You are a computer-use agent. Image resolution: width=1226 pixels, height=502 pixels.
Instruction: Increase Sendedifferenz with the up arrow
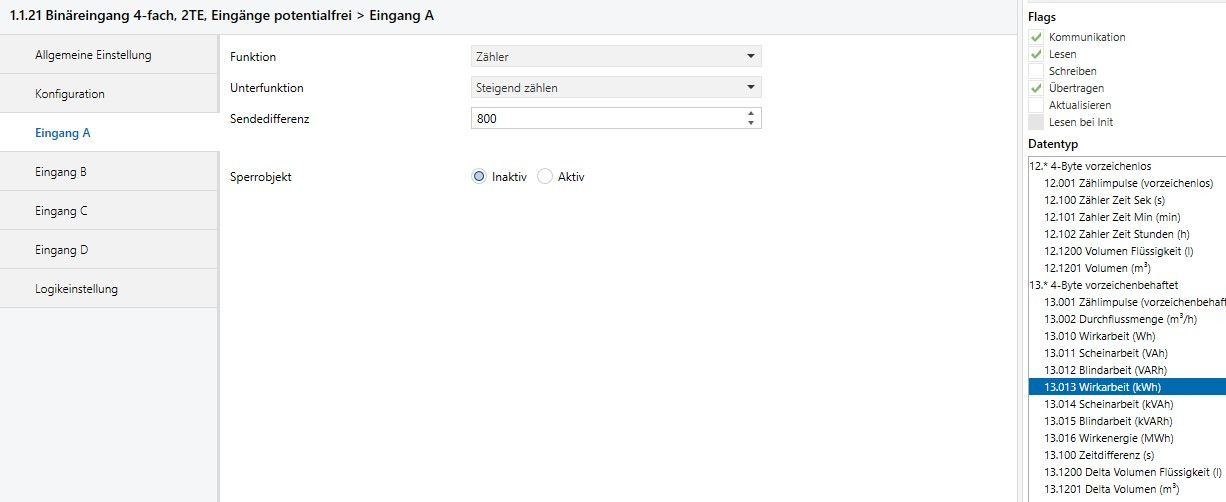tap(750, 114)
